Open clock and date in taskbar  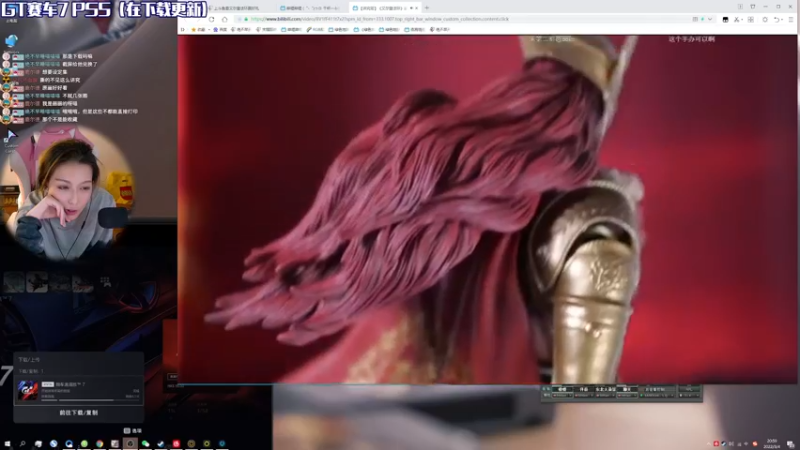coord(772,443)
